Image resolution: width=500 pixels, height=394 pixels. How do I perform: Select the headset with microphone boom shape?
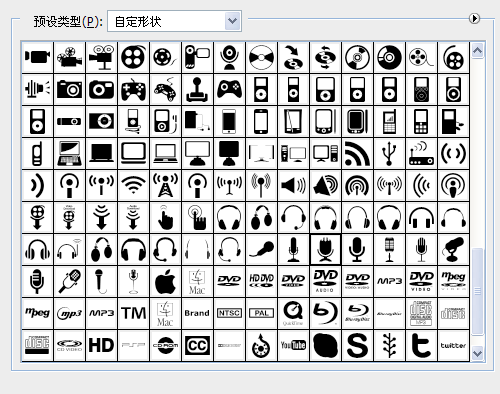293,217
